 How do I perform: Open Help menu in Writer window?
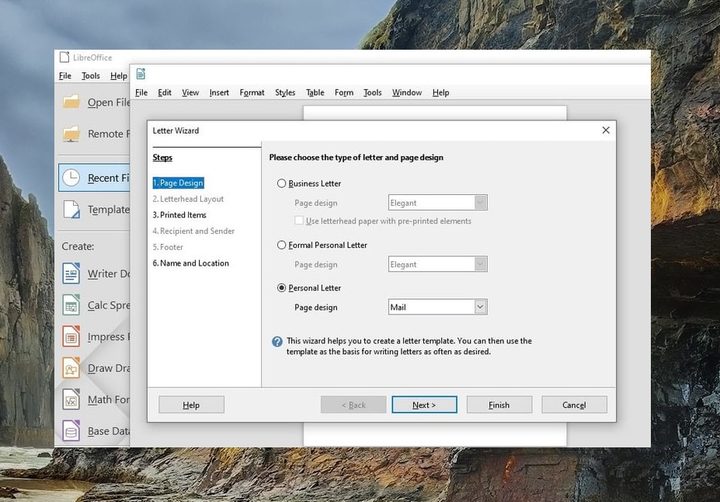coord(441,92)
